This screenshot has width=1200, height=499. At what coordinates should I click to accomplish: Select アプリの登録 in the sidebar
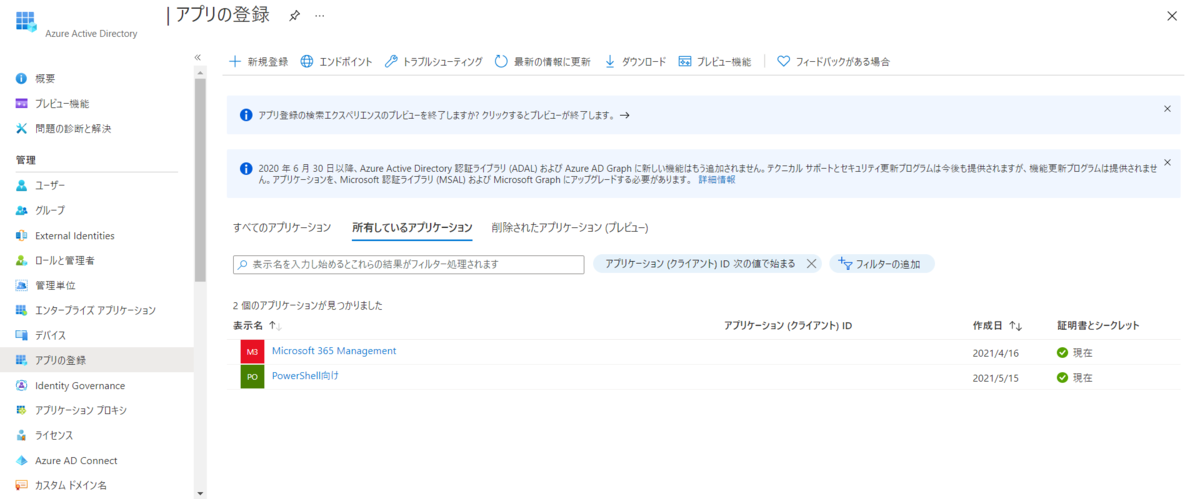(96, 360)
